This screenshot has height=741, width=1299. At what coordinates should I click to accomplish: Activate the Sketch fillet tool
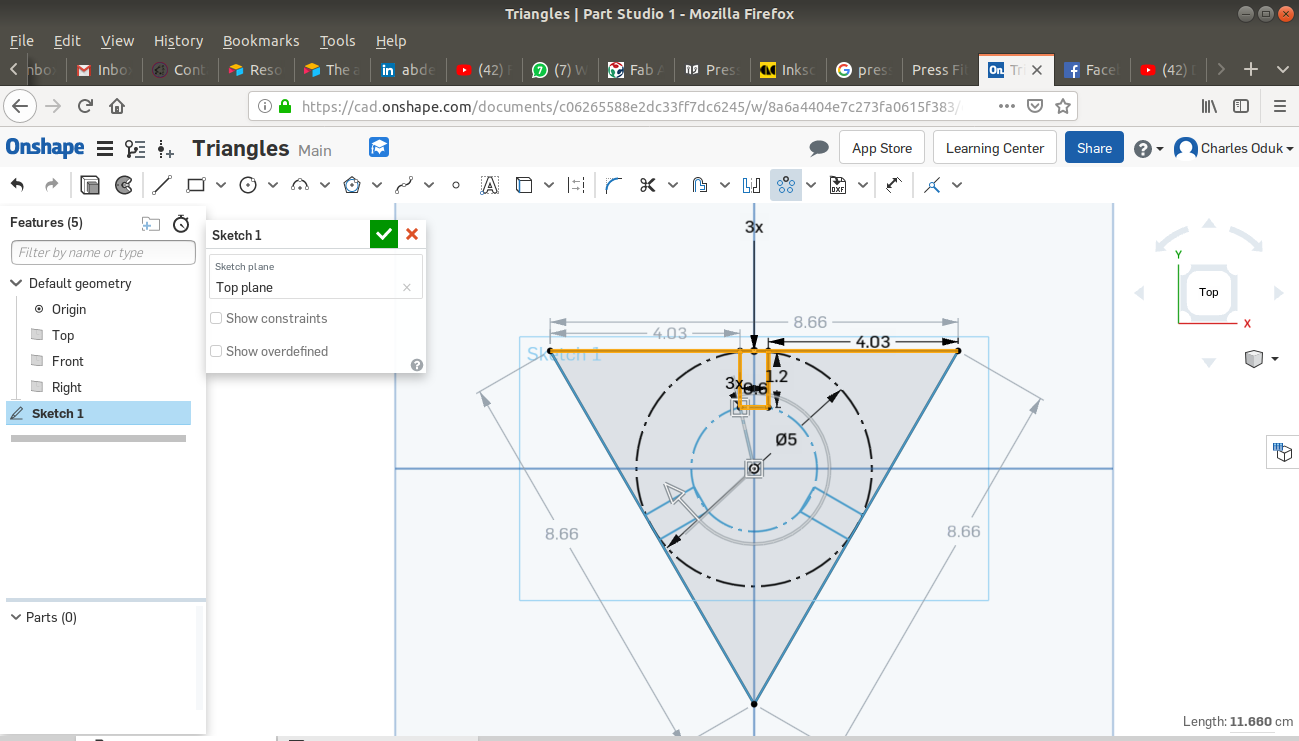click(614, 185)
